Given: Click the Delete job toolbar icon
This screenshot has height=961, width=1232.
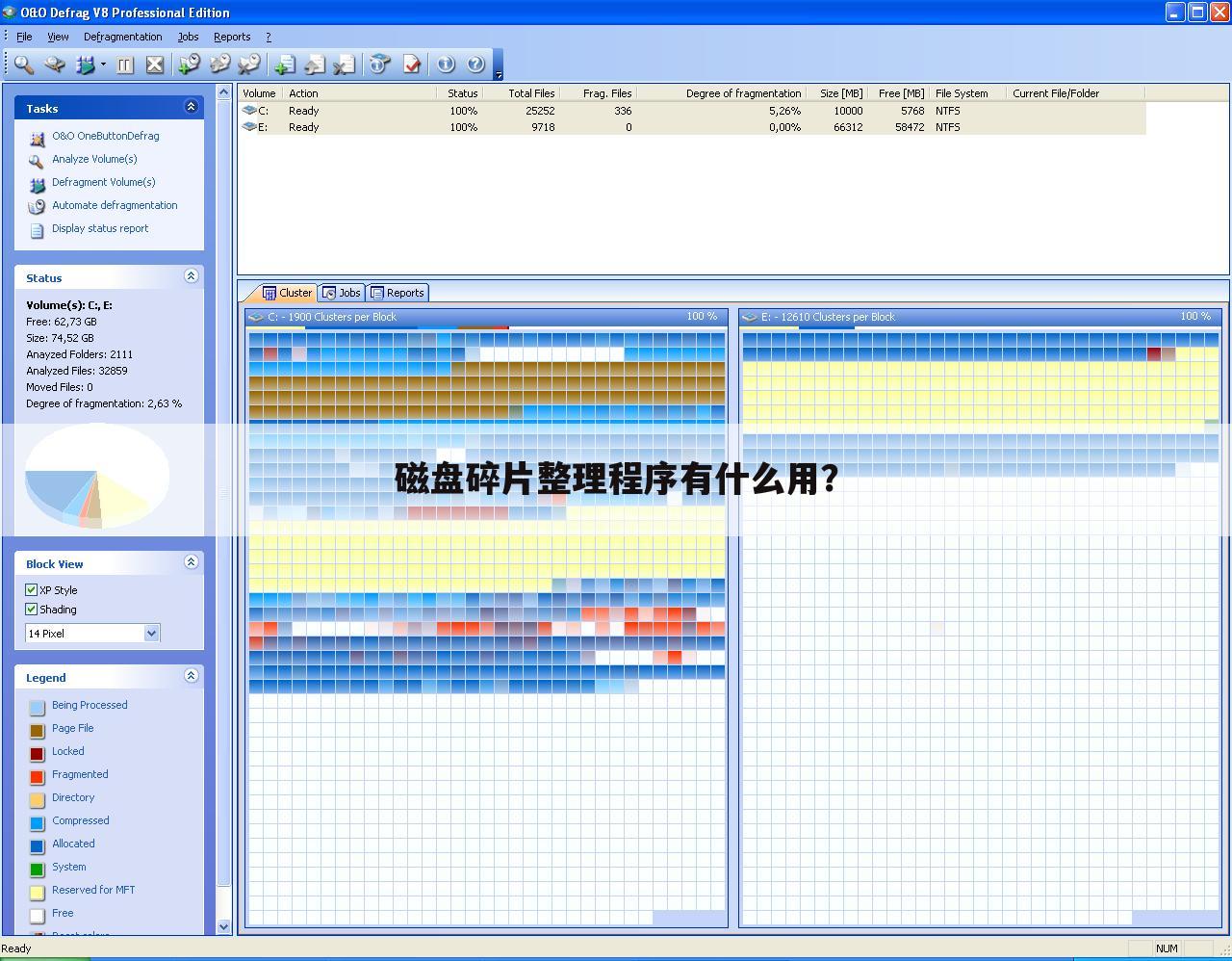Looking at the screenshot, I should (249, 65).
